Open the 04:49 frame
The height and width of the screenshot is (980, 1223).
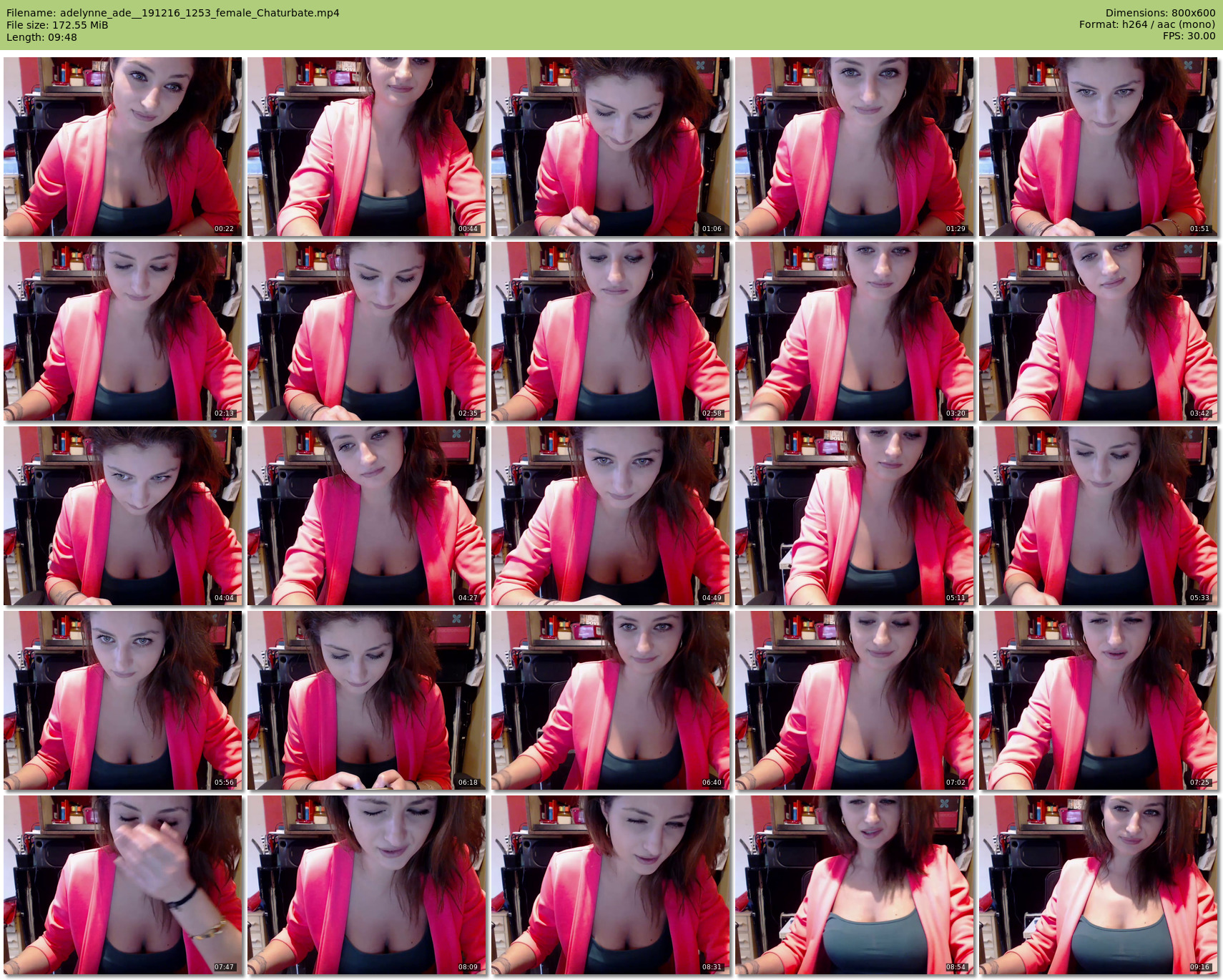point(611,516)
